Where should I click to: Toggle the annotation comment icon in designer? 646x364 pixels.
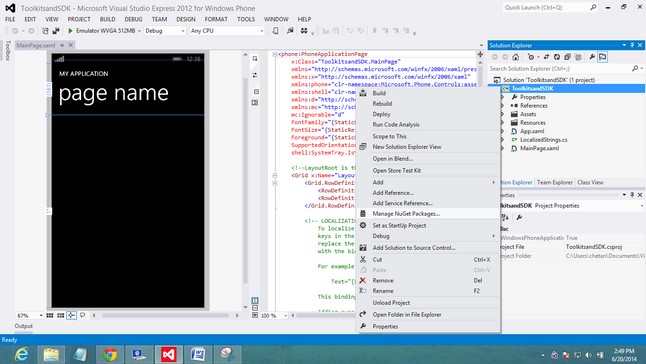click(82, 315)
